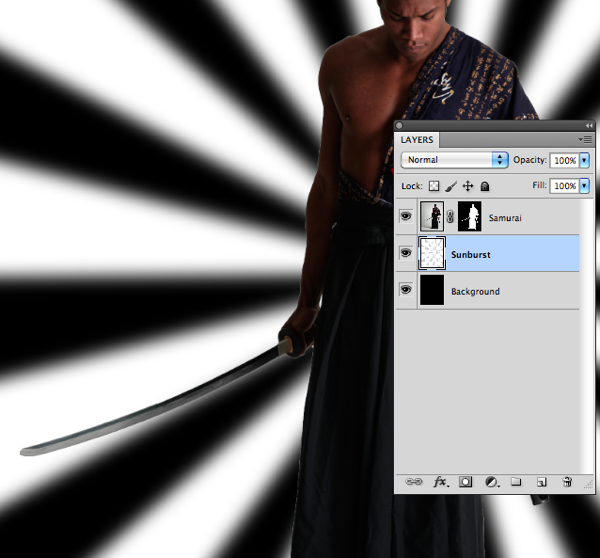Select the Sunburst layer name

click(x=471, y=255)
